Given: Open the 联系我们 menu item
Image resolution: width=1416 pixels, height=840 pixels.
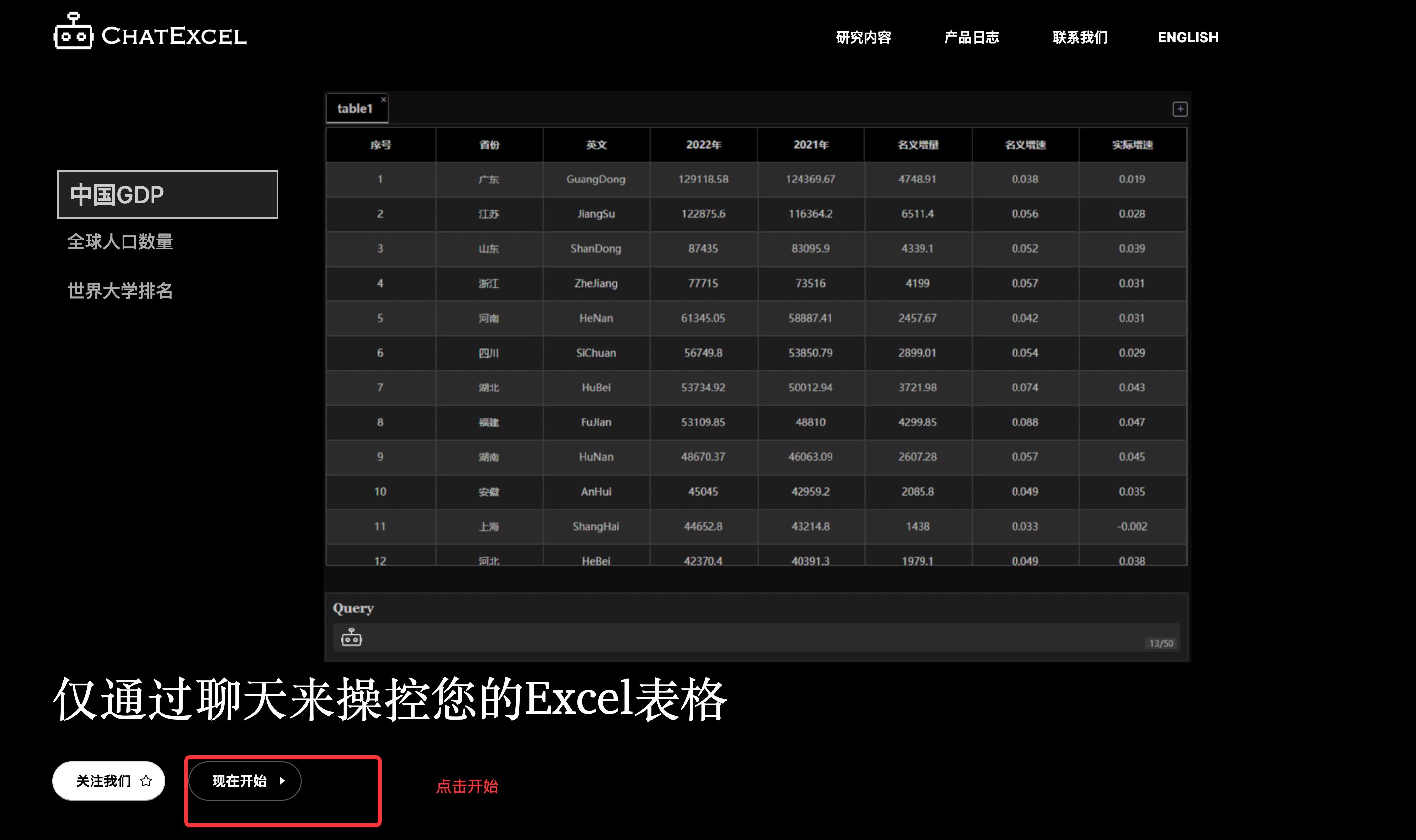Looking at the screenshot, I should (1079, 37).
